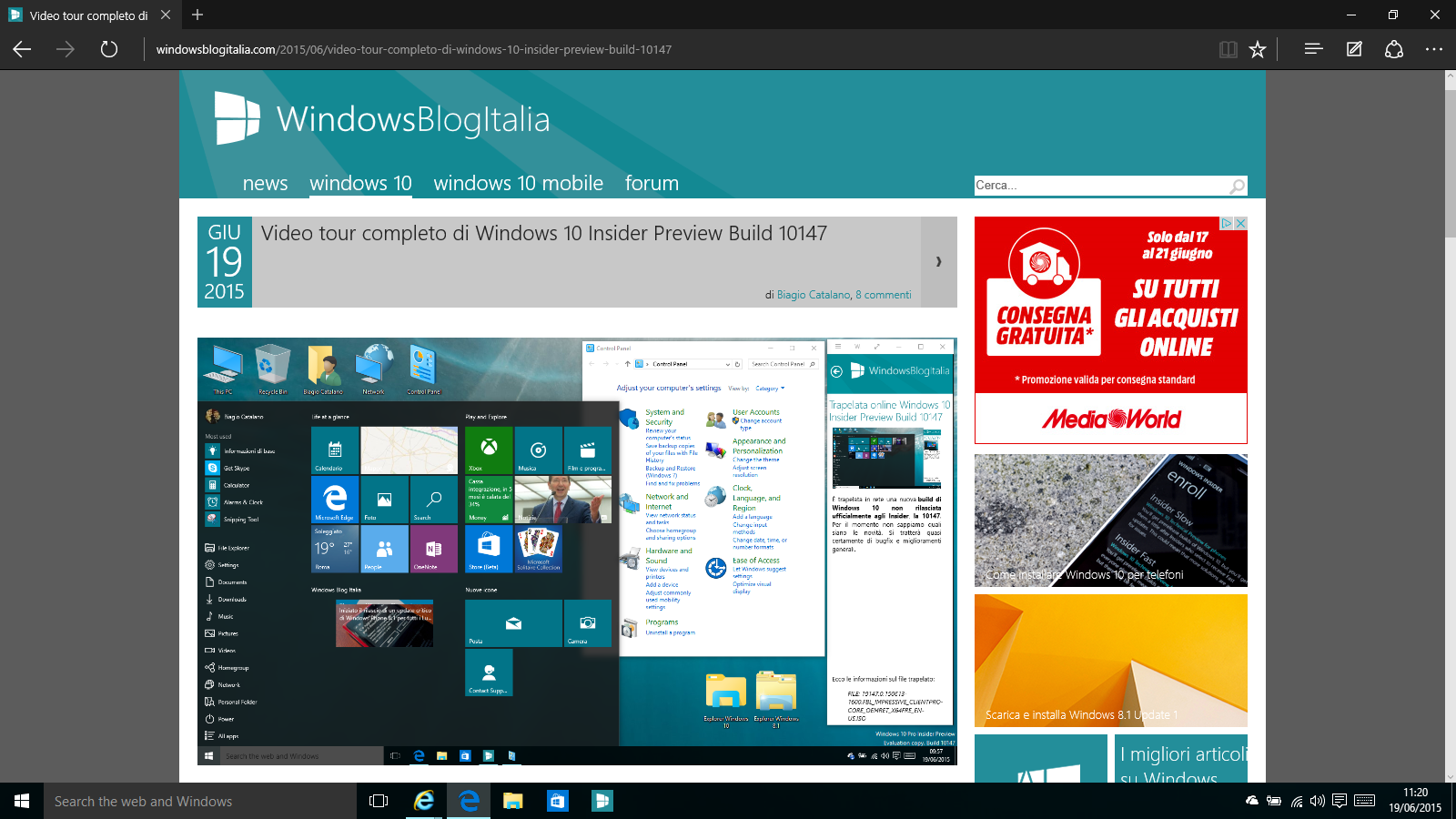The image size is (1456, 819).
Task: Switch to Microsoft Edge on taskbar
Action: tap(469, 801)
